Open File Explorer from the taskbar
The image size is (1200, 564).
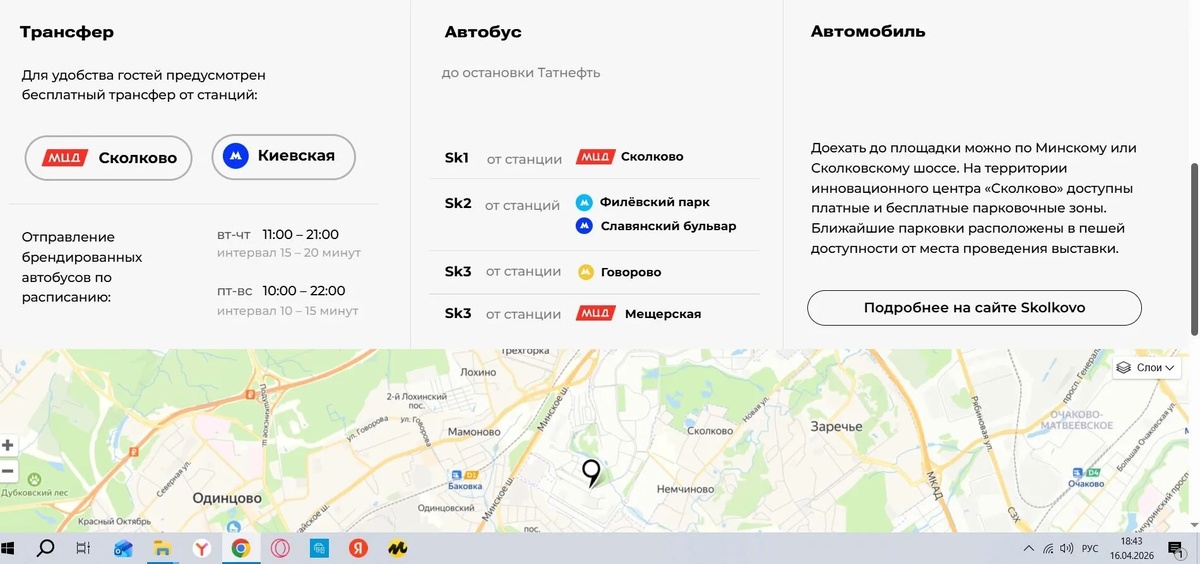click(162, 549)
